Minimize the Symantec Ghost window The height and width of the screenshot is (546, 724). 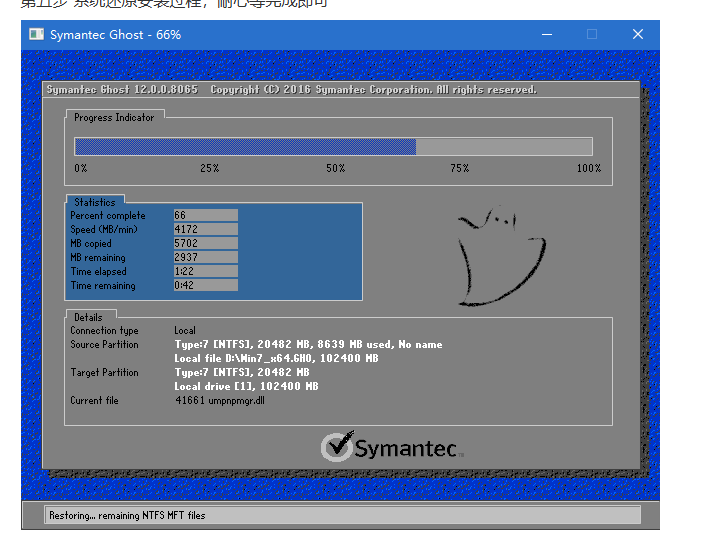tap(547, 35)
